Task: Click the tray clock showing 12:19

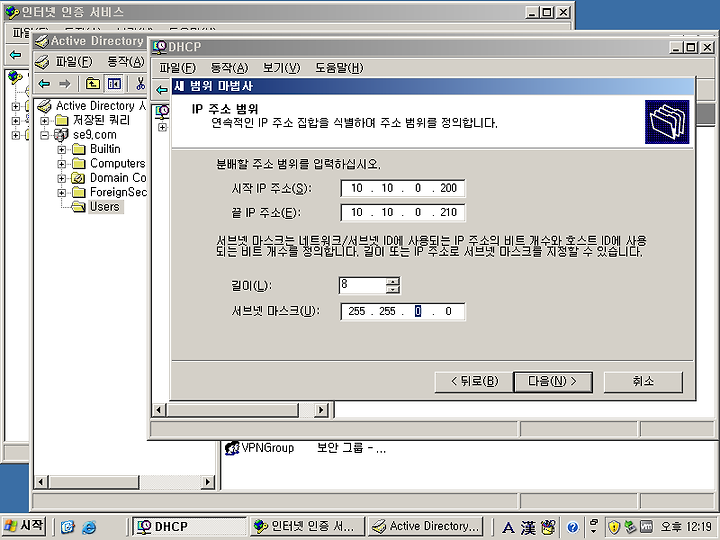Action: (686, 527)
